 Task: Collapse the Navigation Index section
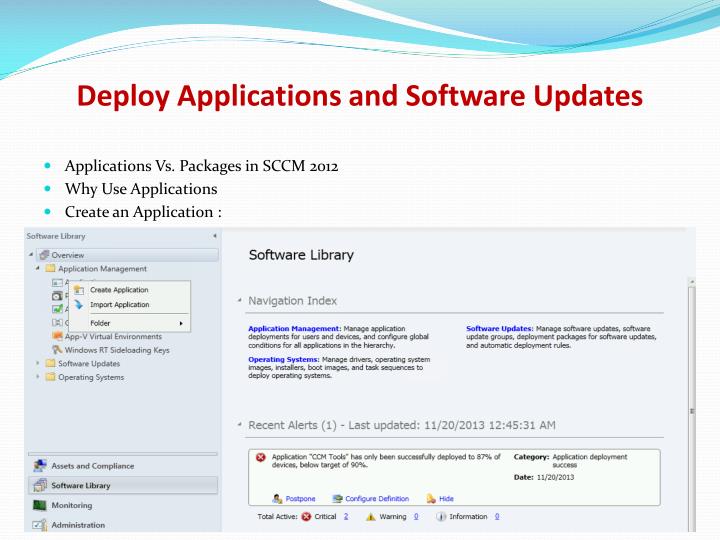pos(240,300)
